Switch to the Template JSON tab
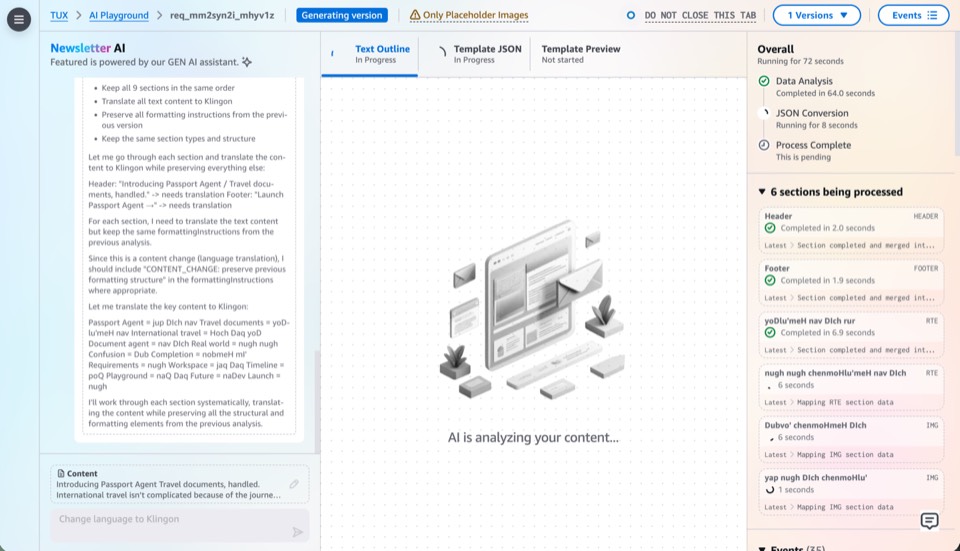The height and width of the screenshot is (551, 960). click(476, 54)
